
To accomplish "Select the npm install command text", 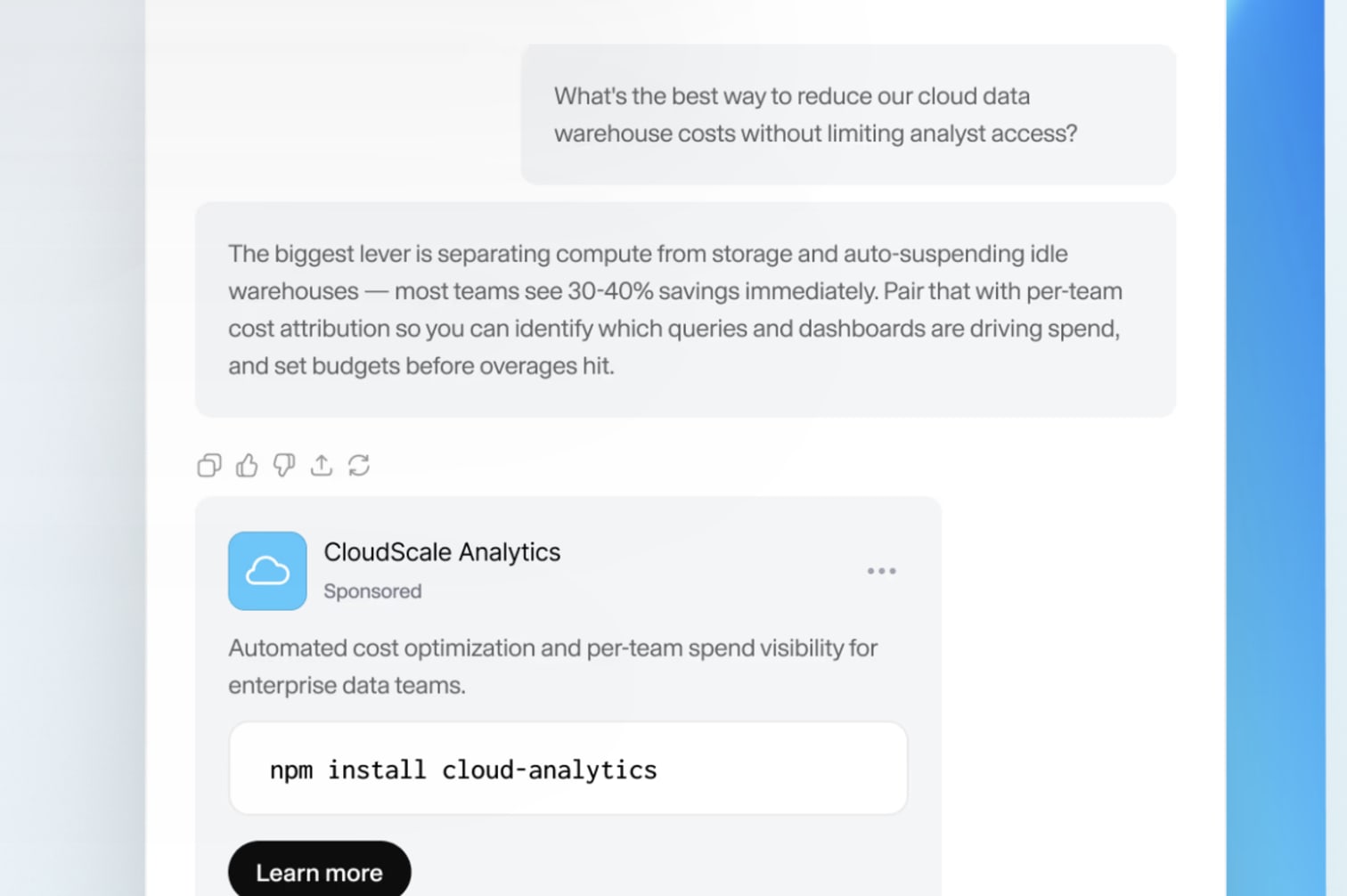I will (x=463, y=769).
